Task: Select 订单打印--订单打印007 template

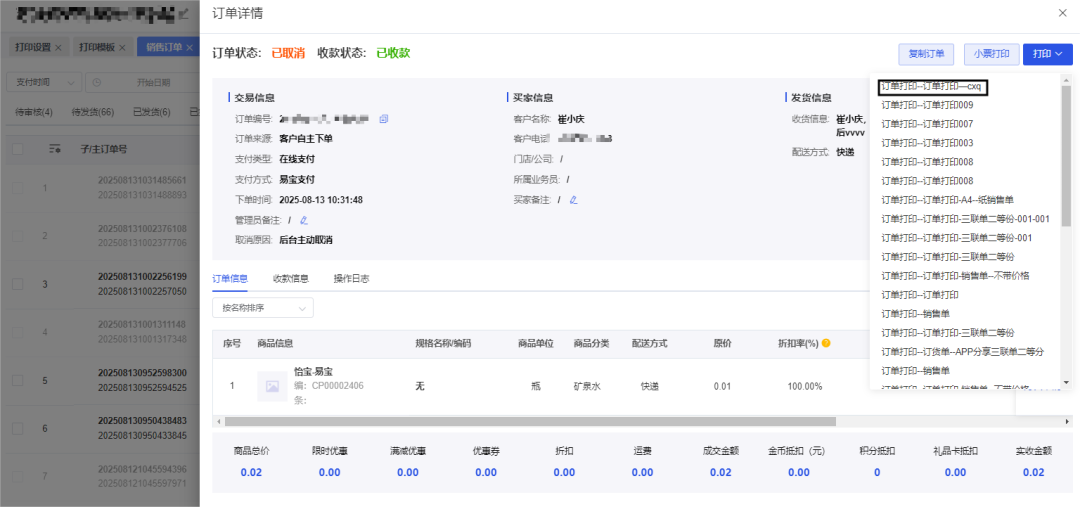Action: (x=927, y=124)
